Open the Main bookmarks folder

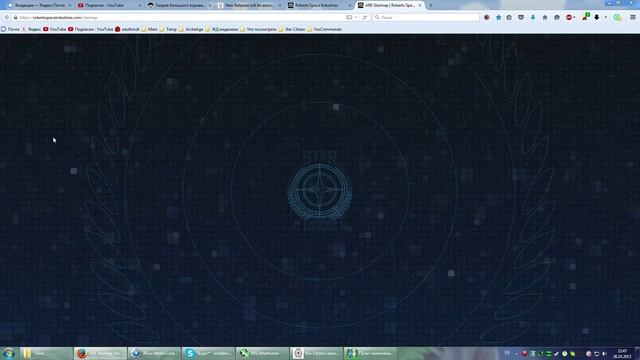coord(149,29)
